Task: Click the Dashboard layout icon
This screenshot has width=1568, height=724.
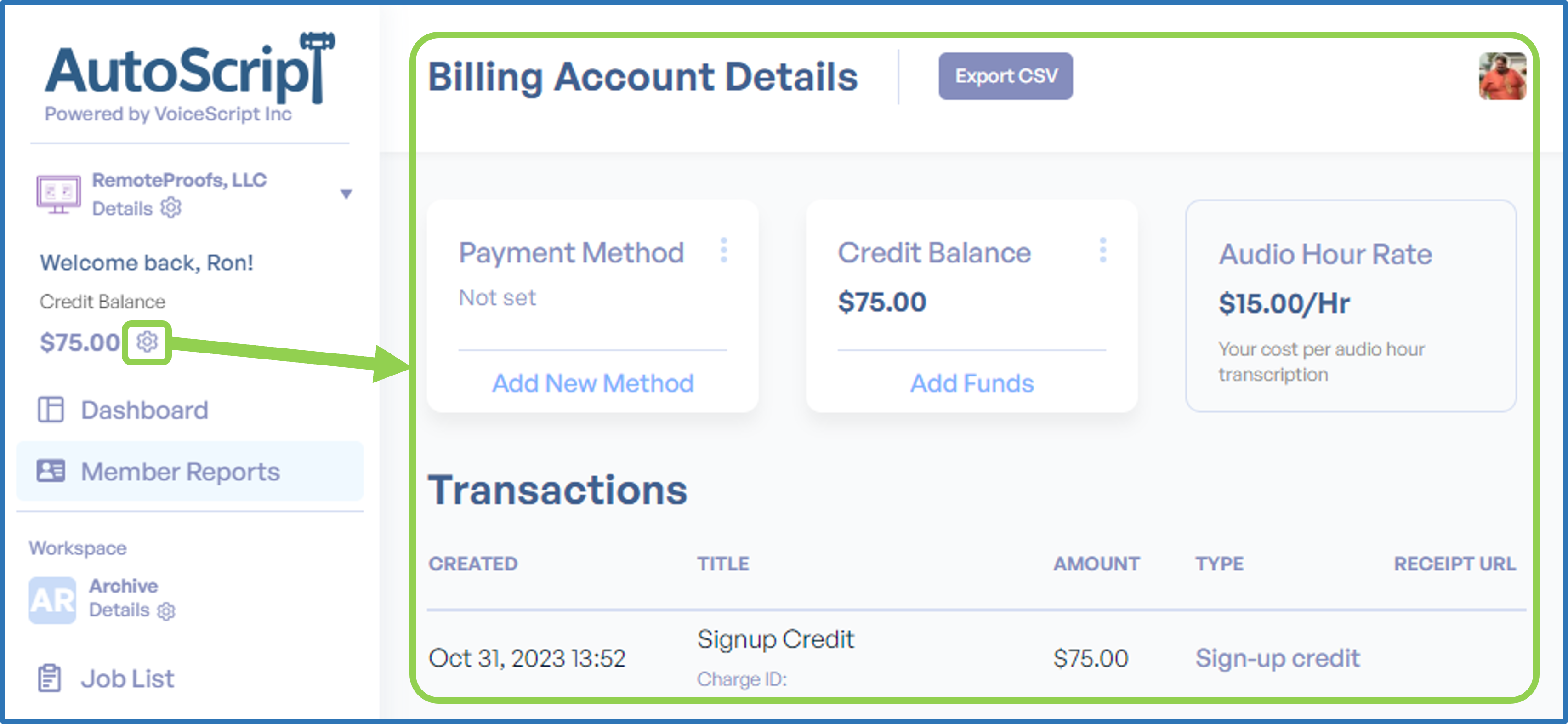Action: coord(51,409)
